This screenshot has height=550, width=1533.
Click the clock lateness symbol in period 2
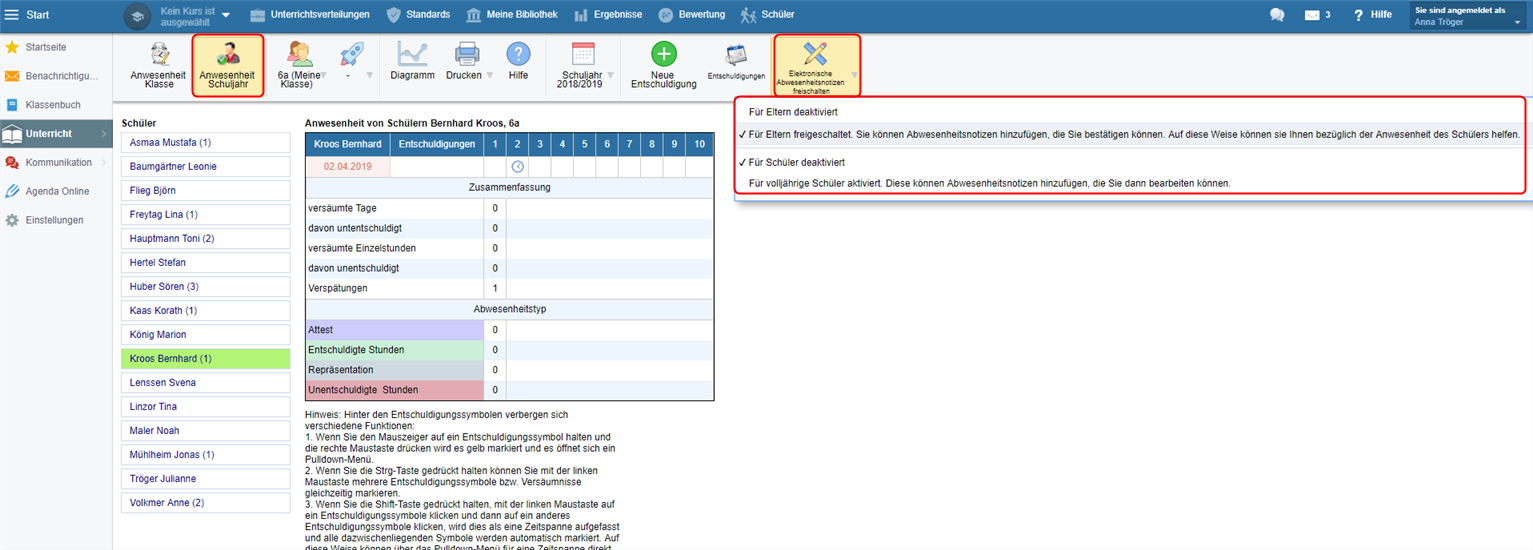518,167
